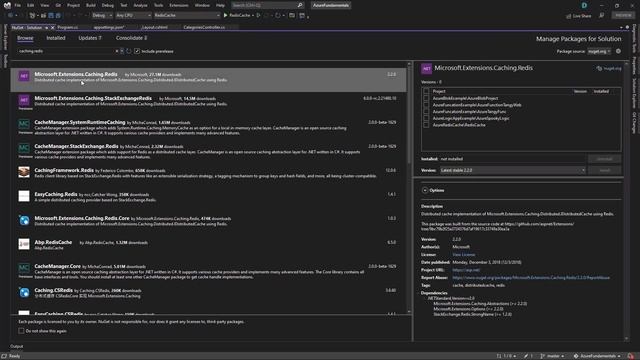The width and height of the screenshot is (640, 360).
Task: Open the View License link
Action: coord(464,255)
